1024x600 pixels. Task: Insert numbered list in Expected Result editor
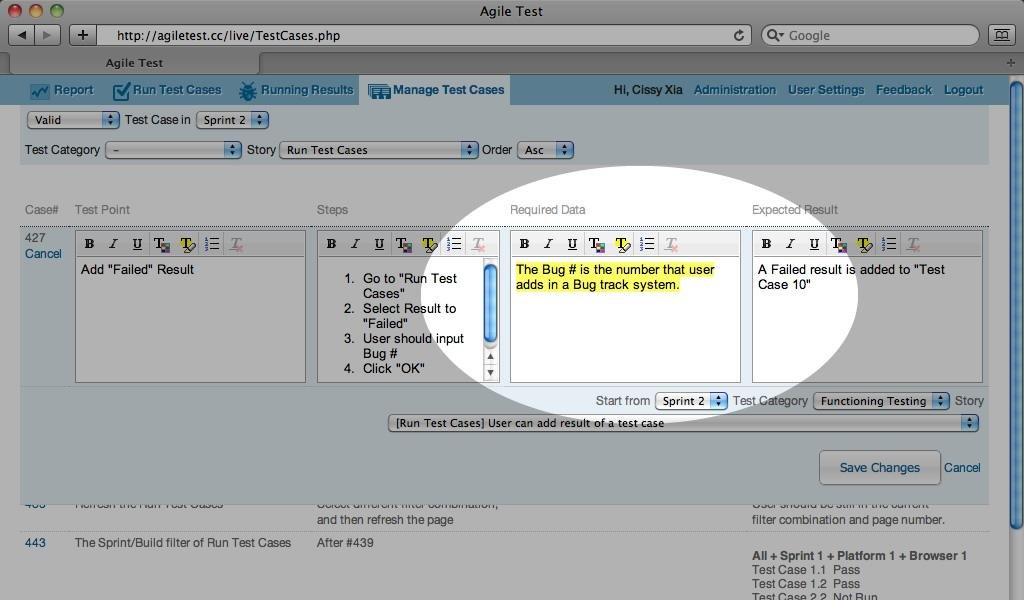(889, 243)
